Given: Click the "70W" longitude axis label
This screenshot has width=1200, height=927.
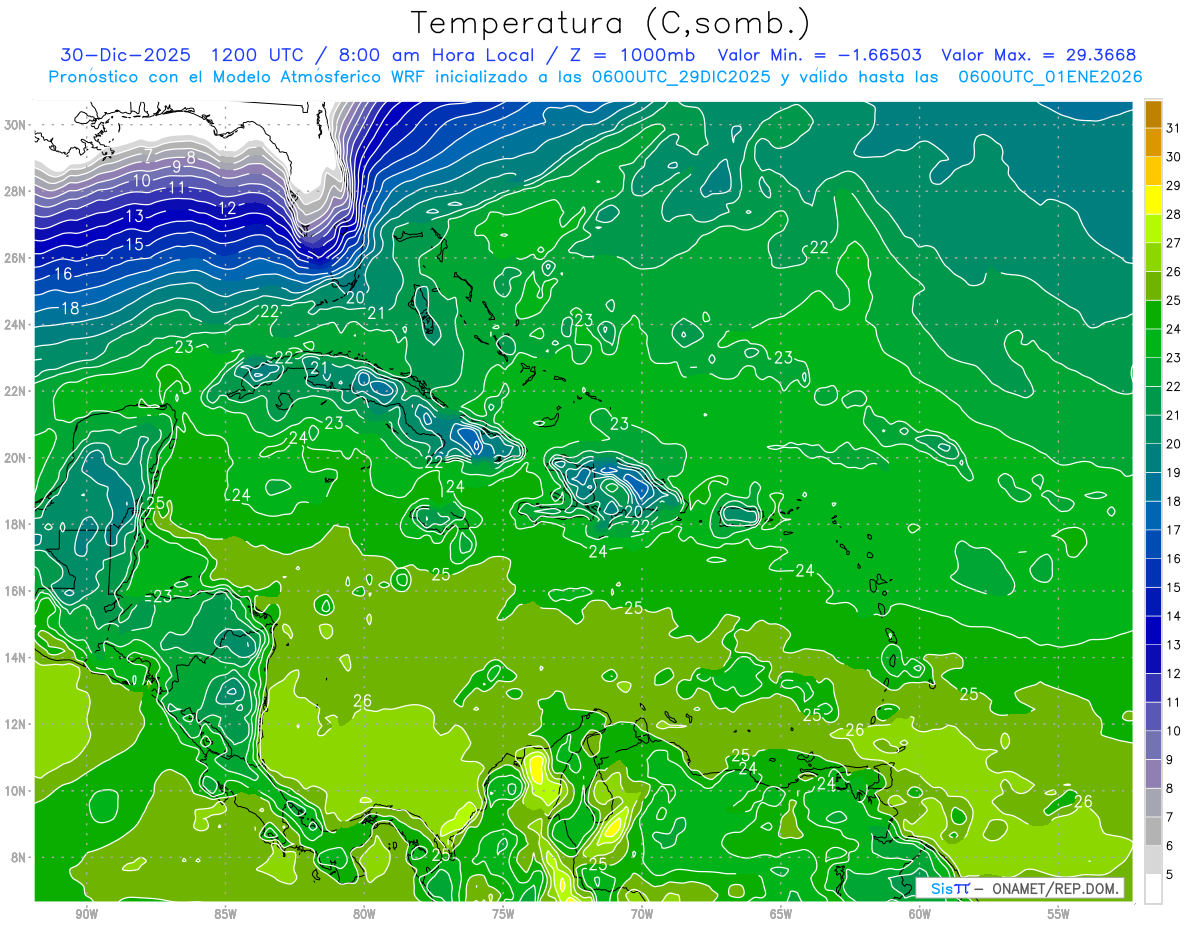Looking at the screenshot, I should (x=642, y=914).
